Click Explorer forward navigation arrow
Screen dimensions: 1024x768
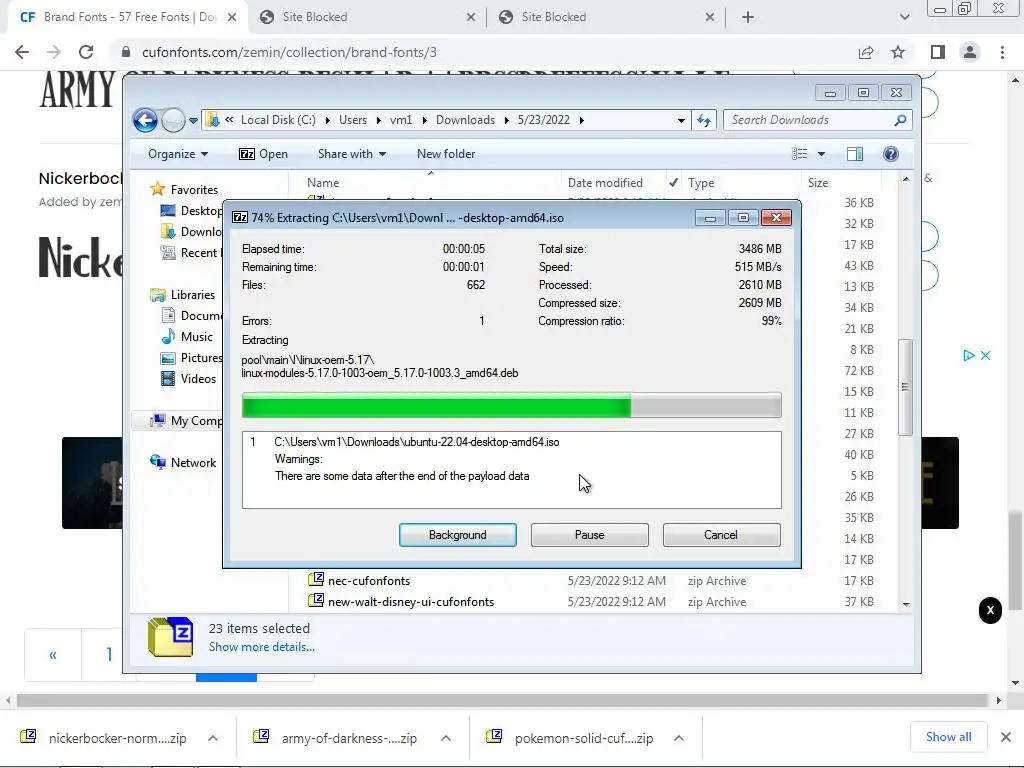[x=173, y=120]
